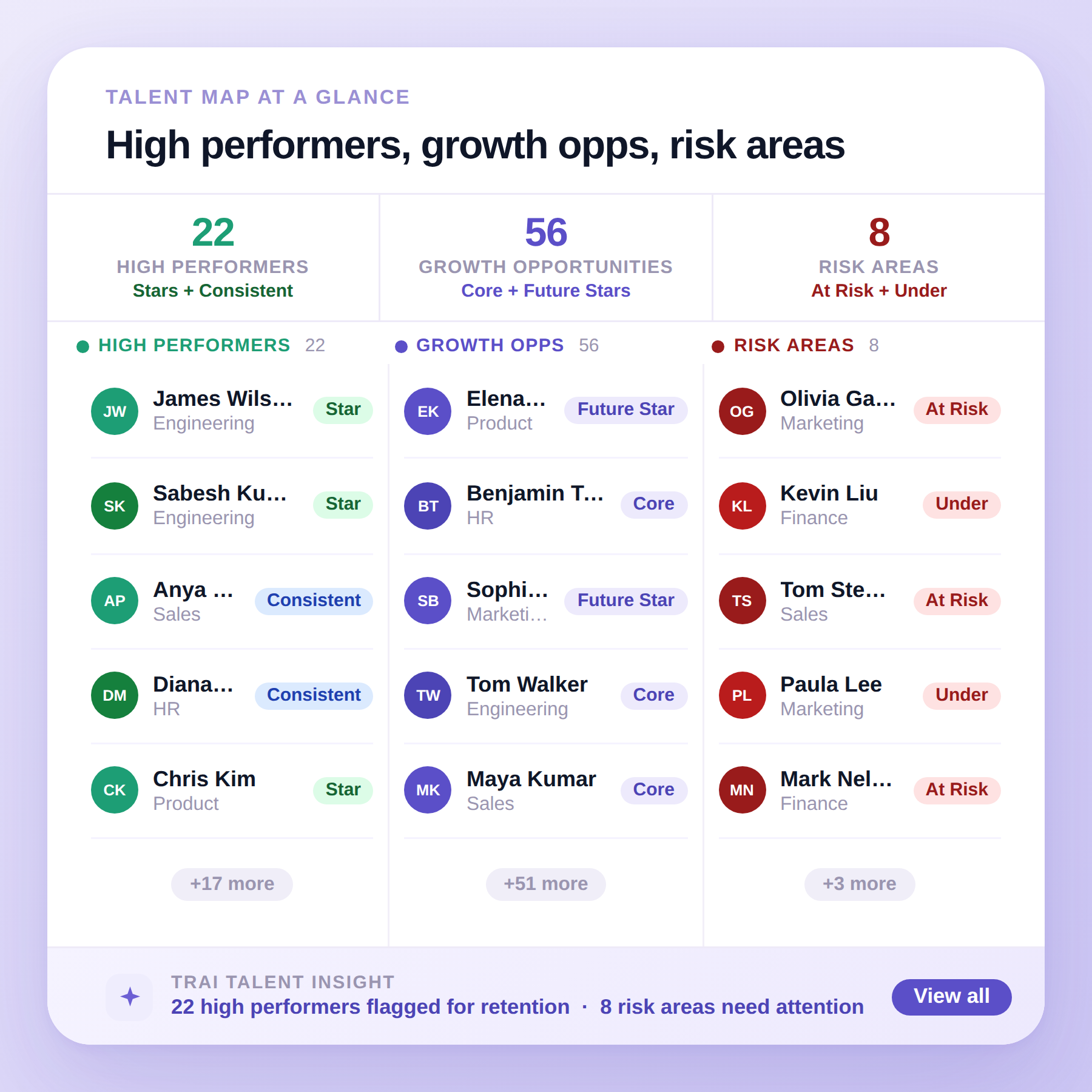Select Kevin Liu's KL avatar
1092x1092 pixels.
(741, 505)
